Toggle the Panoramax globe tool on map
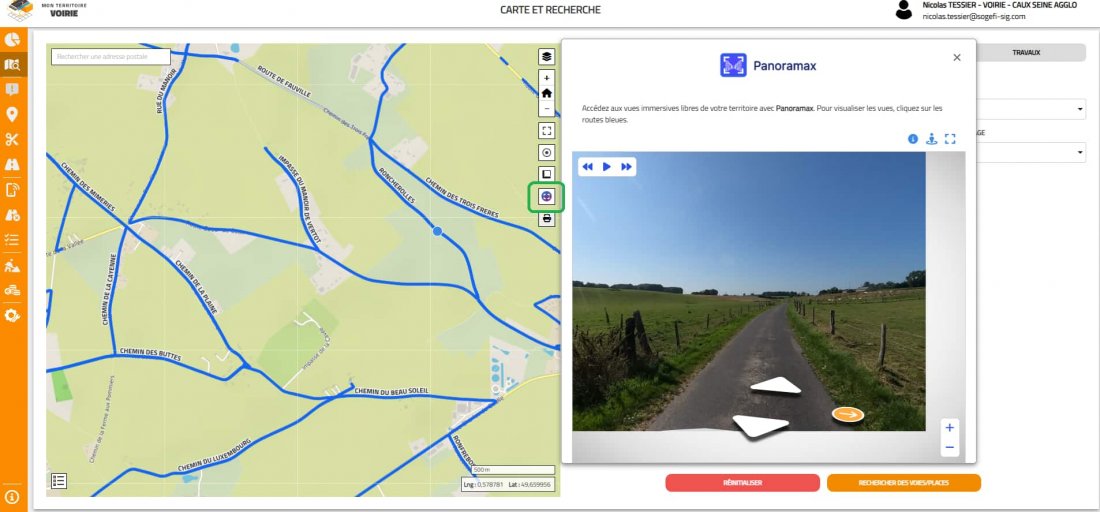This screenshot has height=512, width=1100. click(546, 196)
